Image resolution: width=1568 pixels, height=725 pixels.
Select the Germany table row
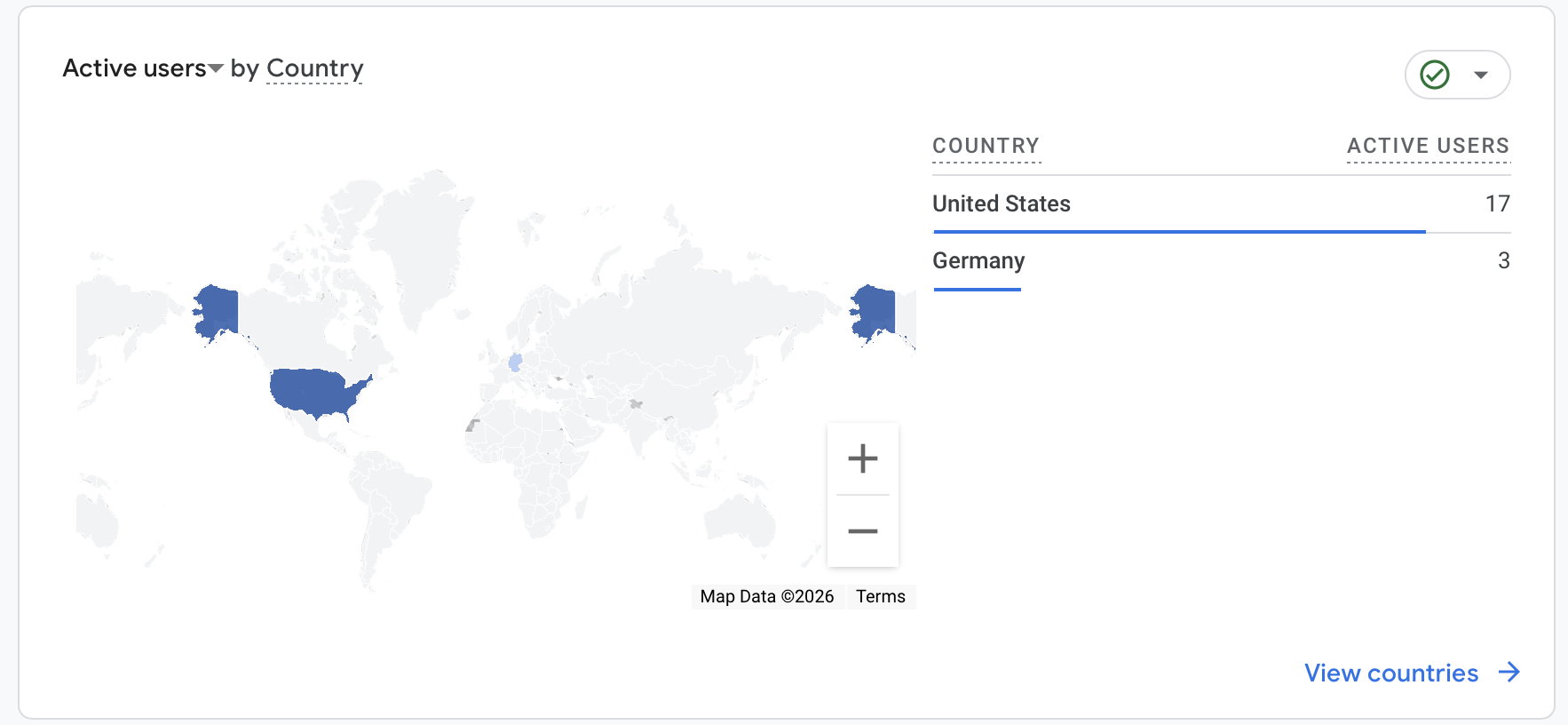pos(978,260)
